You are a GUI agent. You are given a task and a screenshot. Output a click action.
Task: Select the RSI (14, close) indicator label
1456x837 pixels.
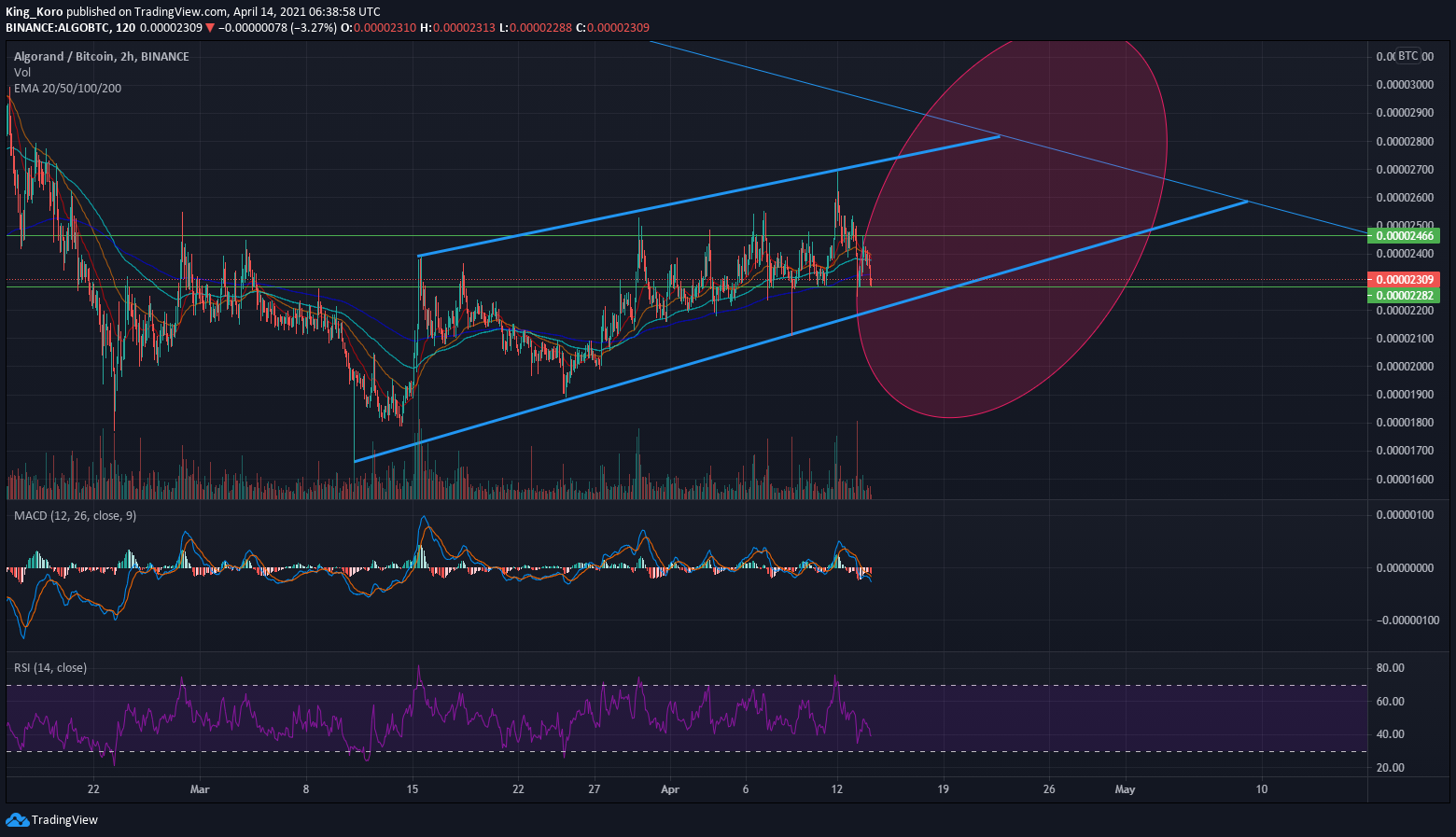(x=50, y=667)
